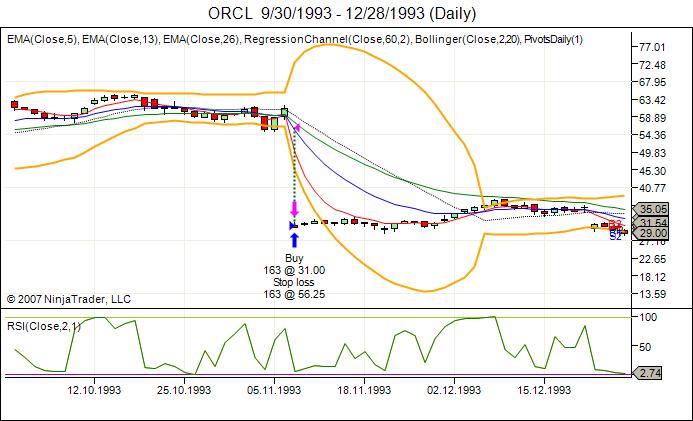Click the 77.01 price axis label
This screenshot has width=693, height=421.
coord(652,47)
